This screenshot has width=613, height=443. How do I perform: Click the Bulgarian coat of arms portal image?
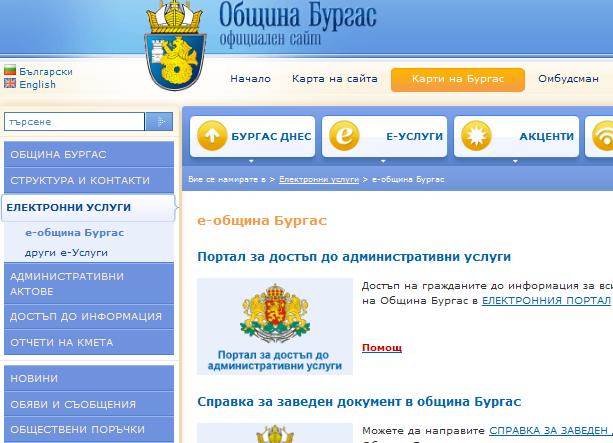275,326
